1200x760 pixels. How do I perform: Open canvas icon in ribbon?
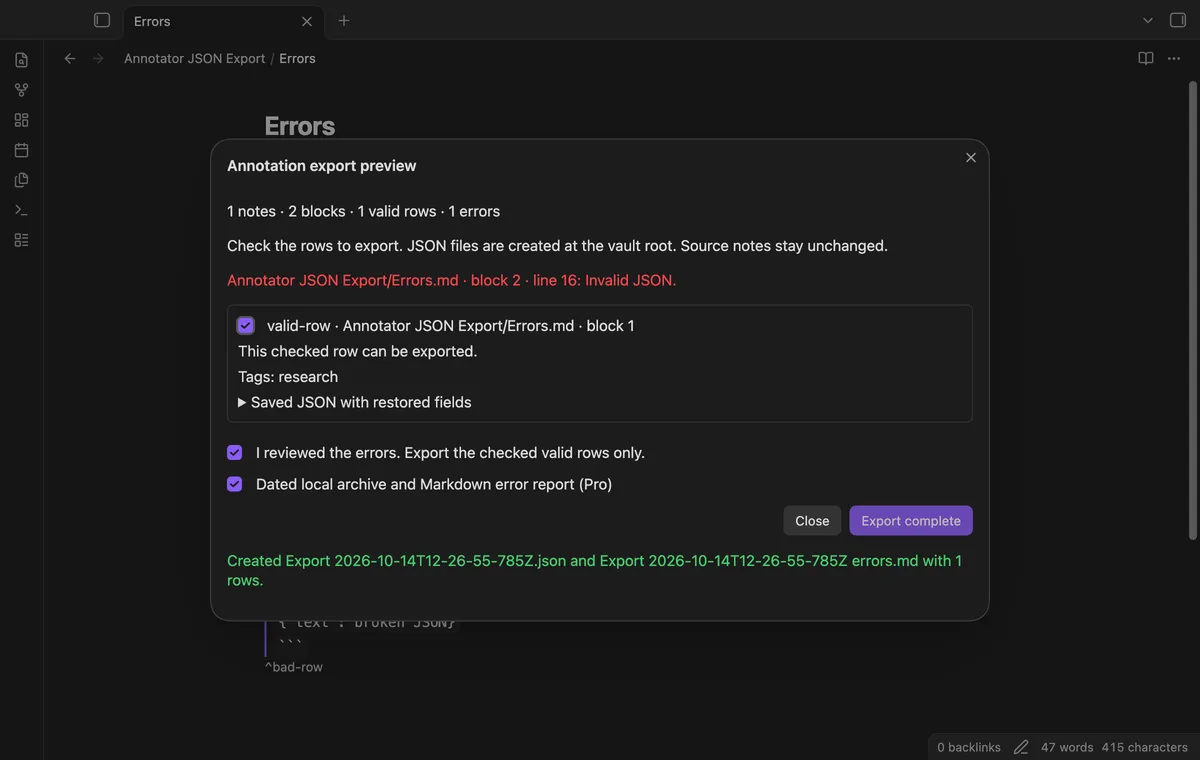tap(21, 120)
